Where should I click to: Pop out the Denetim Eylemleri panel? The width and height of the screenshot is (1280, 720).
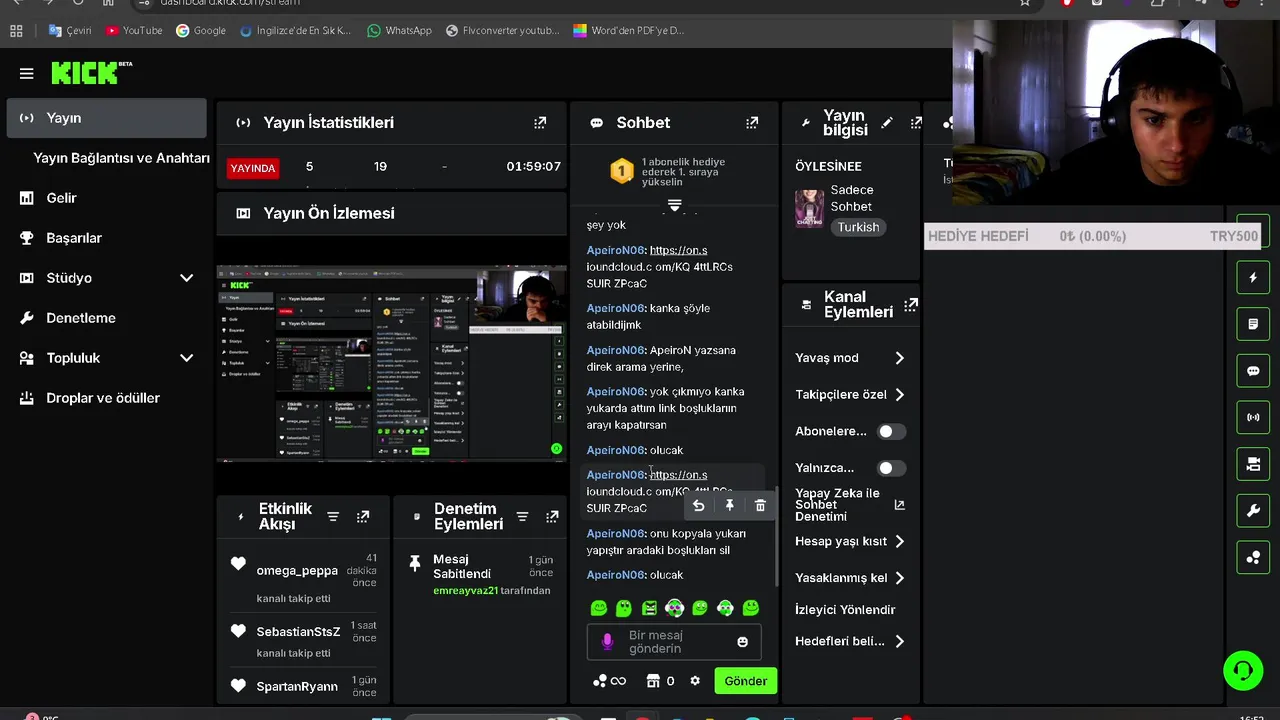(x=552, y=516)
